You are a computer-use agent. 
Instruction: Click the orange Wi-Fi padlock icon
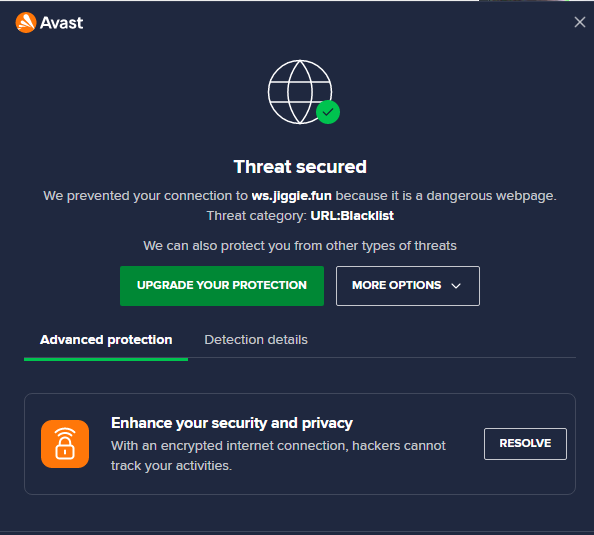65,444
